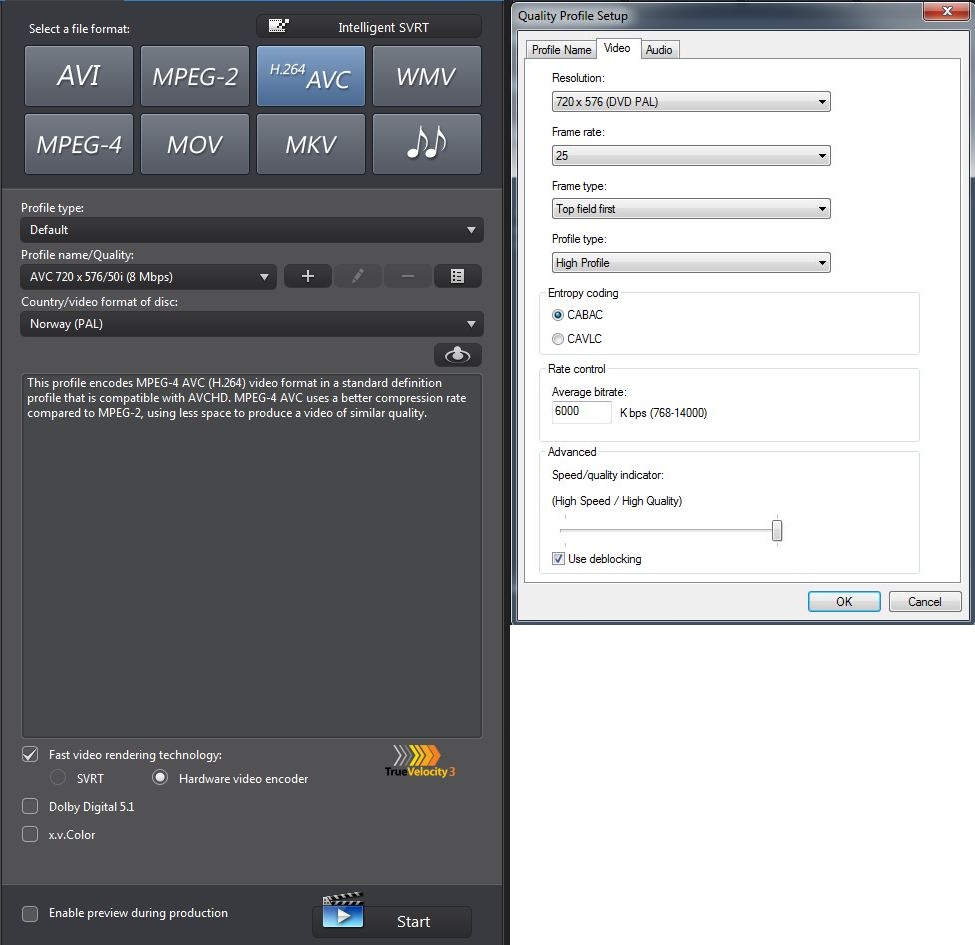The height and width of the screenshot is (945, 975).
Task: Enable x.v.Color checkbox
Action: (30, 834)
